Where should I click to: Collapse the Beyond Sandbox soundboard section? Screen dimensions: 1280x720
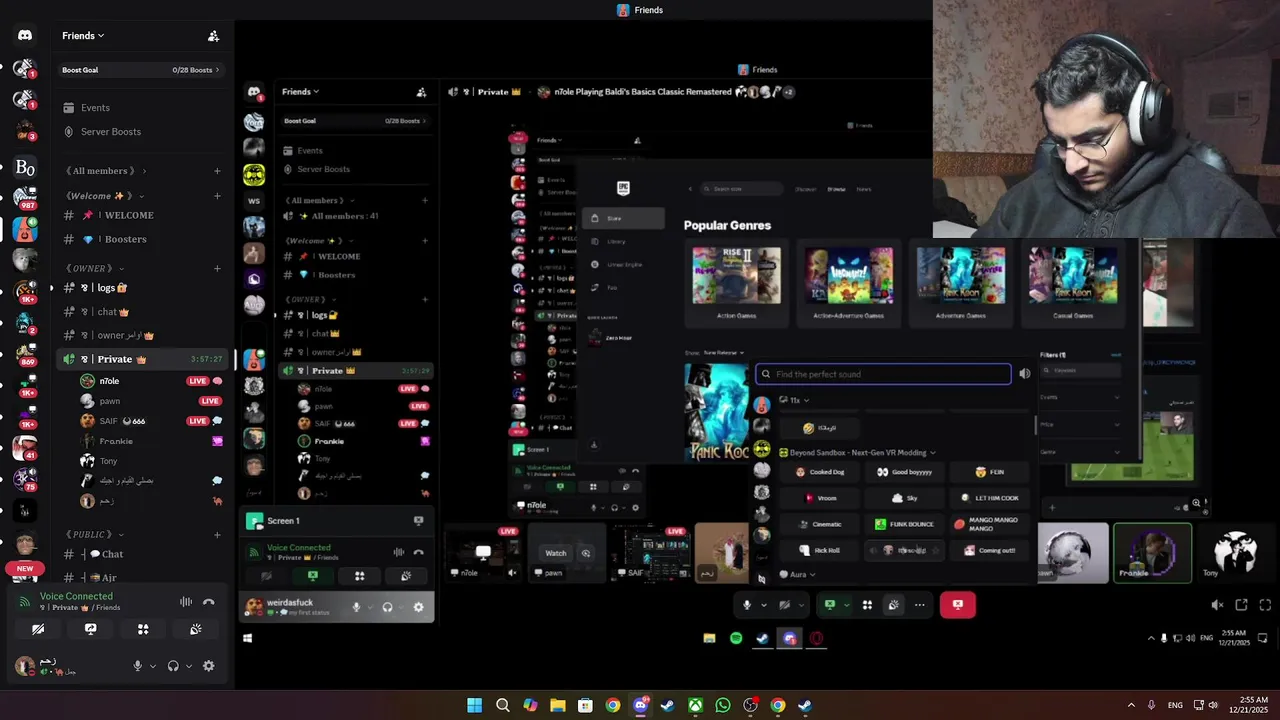(x=857, y=453)
